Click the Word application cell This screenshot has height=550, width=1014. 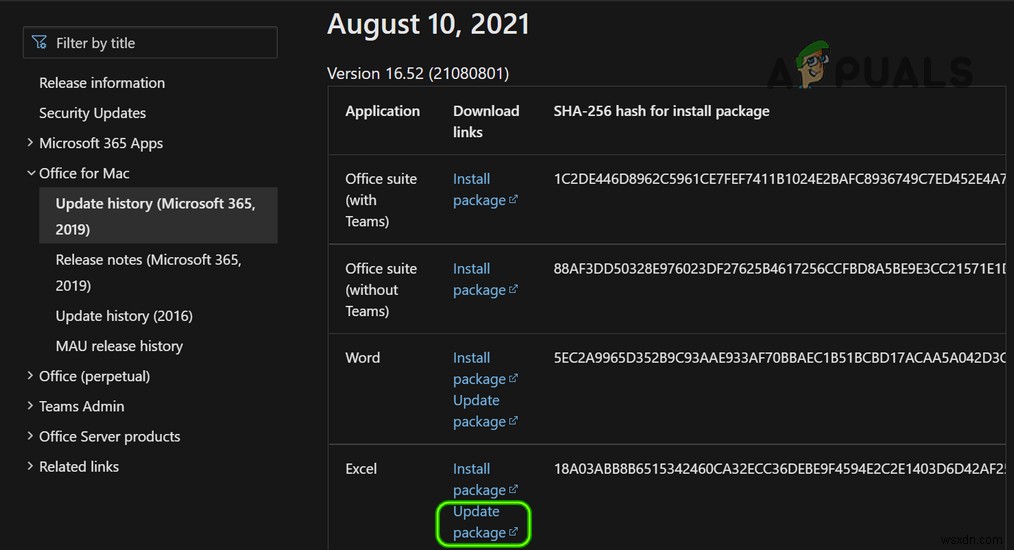click(x=362, y=358)
